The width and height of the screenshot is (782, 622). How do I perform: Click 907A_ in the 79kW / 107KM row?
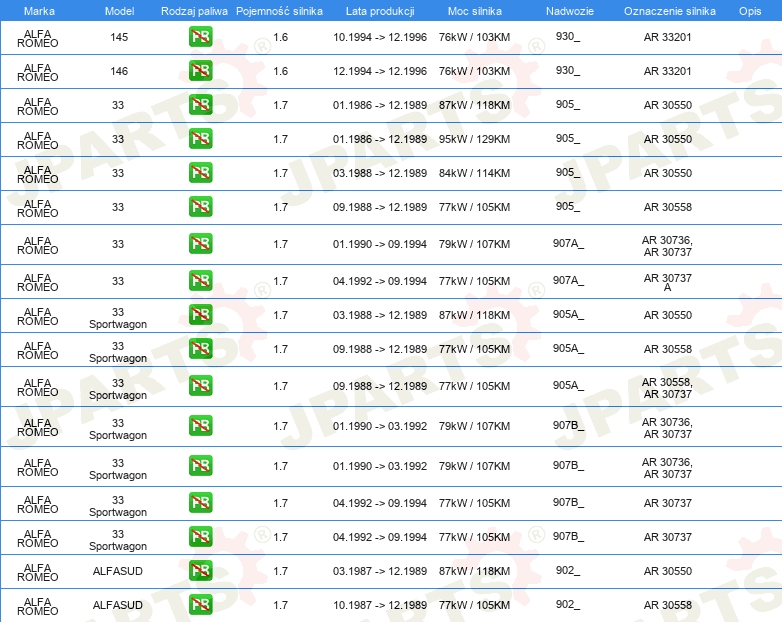point(568,243)
